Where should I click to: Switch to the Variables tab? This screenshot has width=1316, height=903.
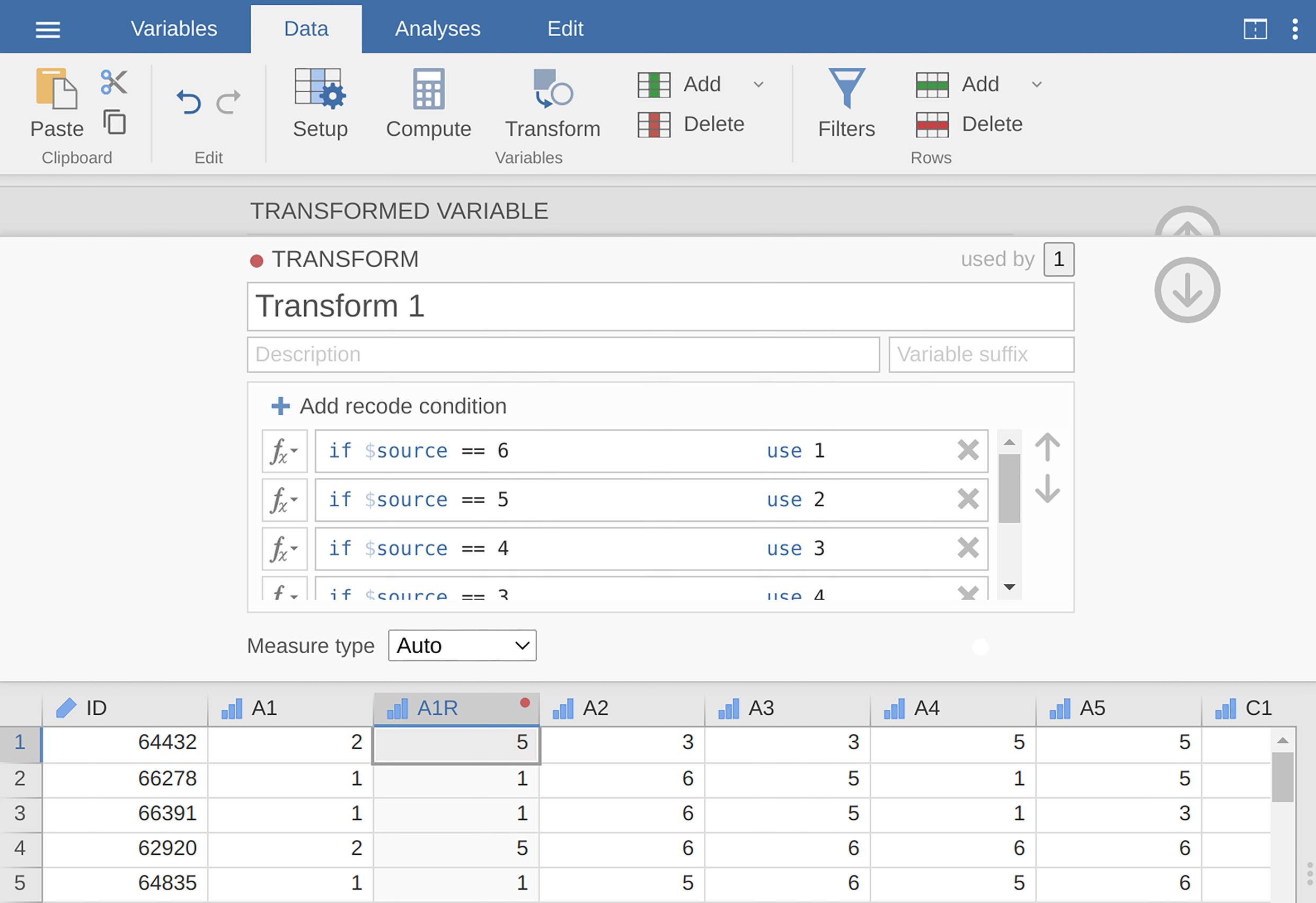pos(174,28)
